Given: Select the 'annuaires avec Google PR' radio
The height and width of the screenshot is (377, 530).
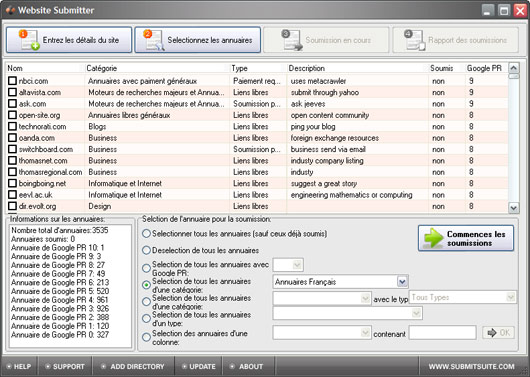Looking at the screenshot, I should (146, 268).
